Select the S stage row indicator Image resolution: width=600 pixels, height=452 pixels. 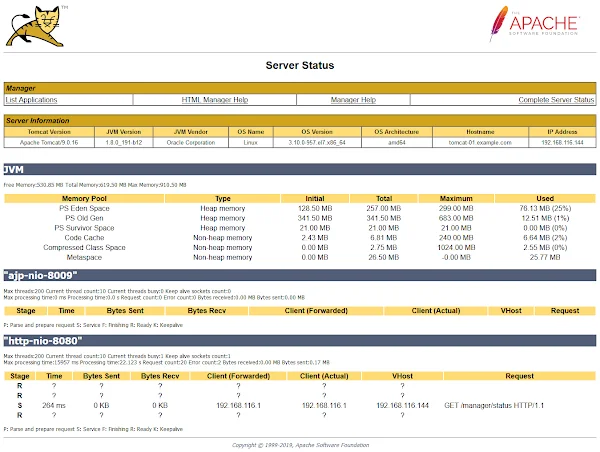[x=20, y=405]
